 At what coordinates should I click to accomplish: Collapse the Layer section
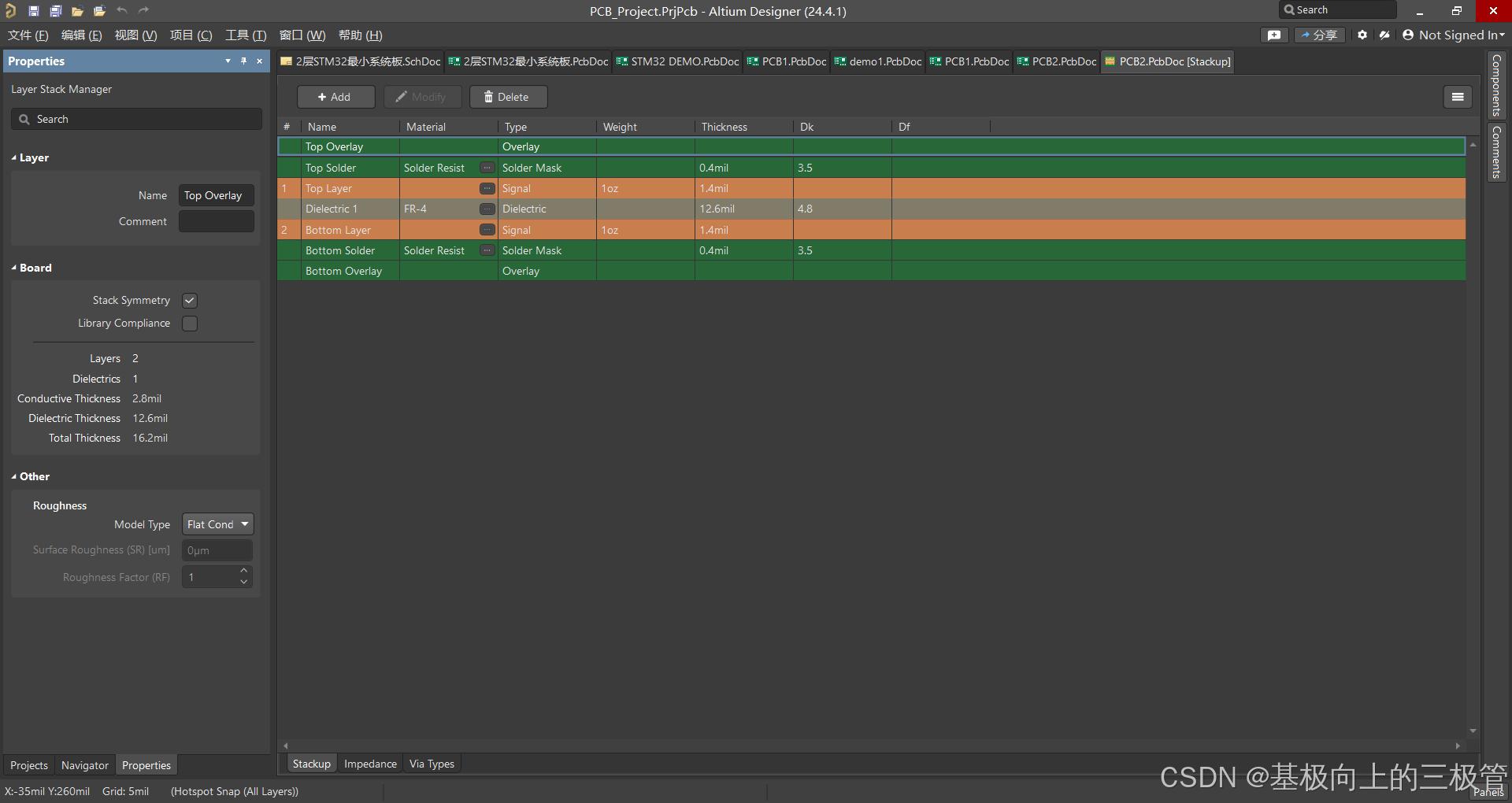pos(14,157)
